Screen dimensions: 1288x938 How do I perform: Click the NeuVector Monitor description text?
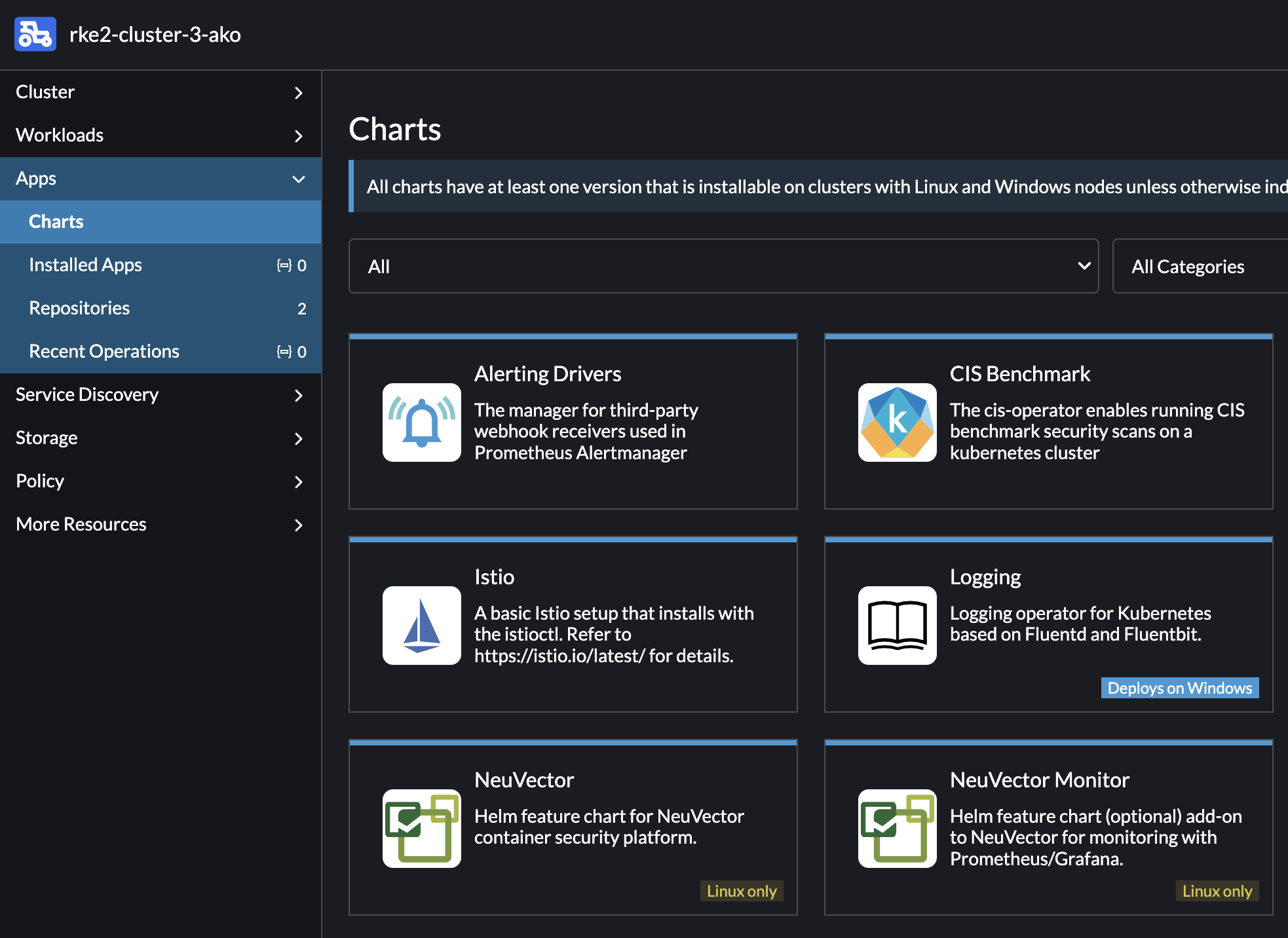[1096, 837]
